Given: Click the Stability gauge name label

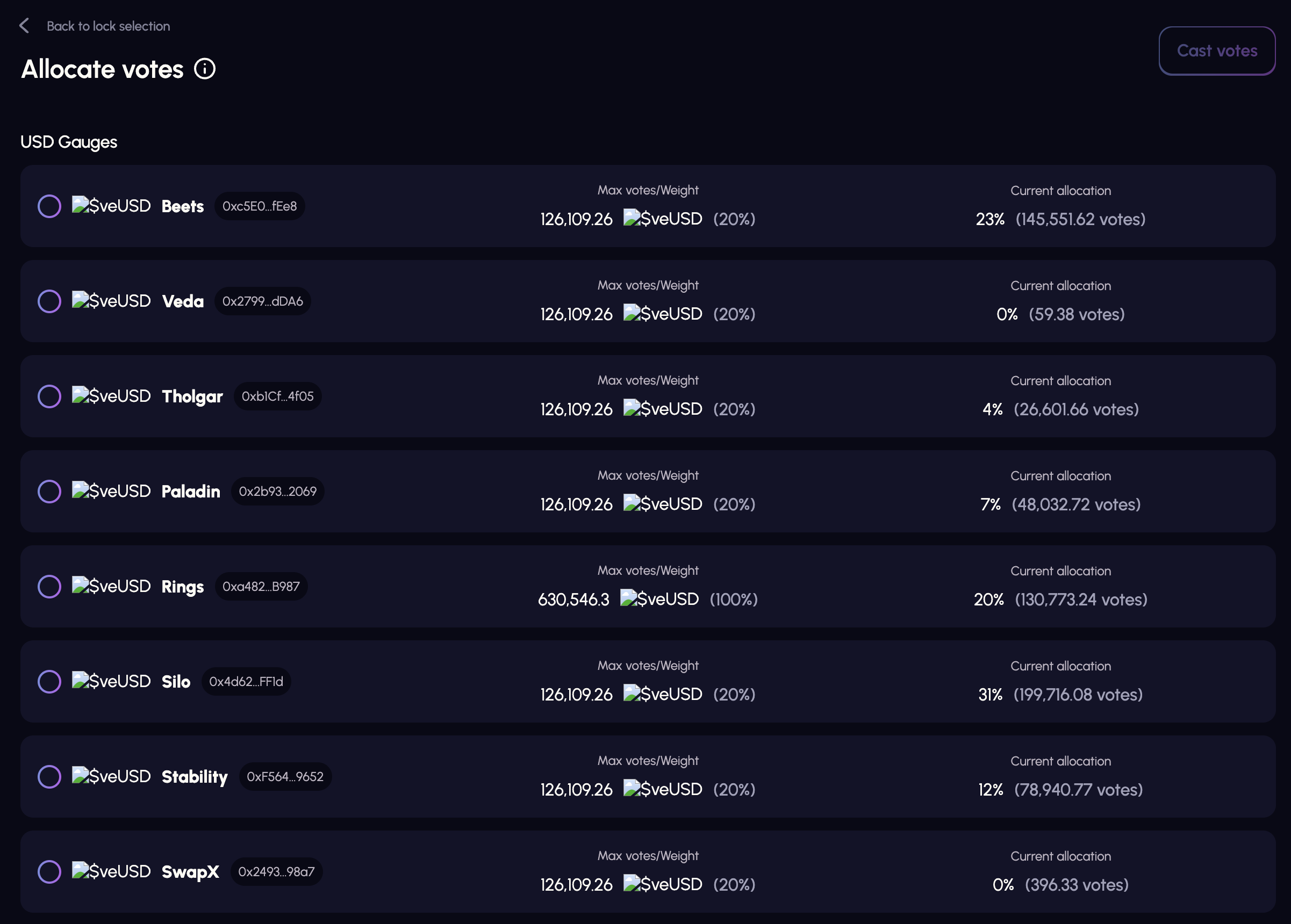Looking at the screenshot, I should pyautogui.click(x=195, y=777).
